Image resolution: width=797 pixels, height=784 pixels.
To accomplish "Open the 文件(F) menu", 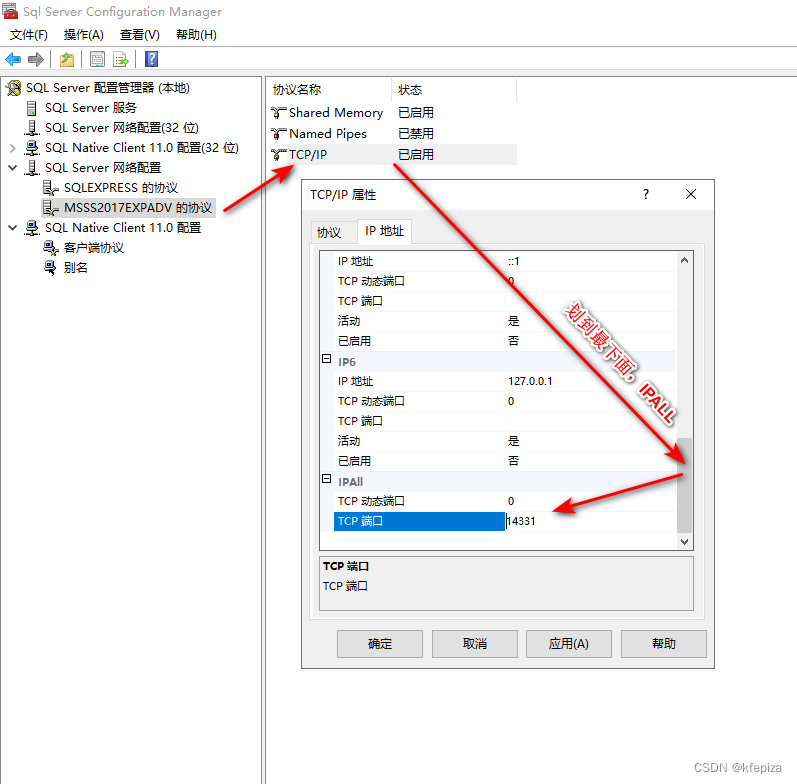I will click(28, 35).
